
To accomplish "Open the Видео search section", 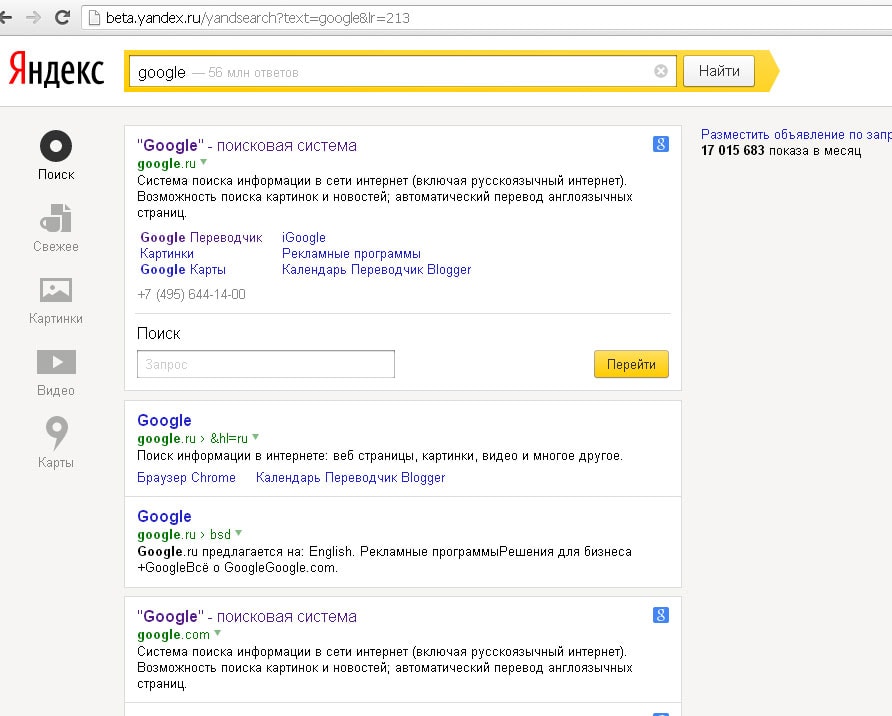I will click(x=56, y=362).
